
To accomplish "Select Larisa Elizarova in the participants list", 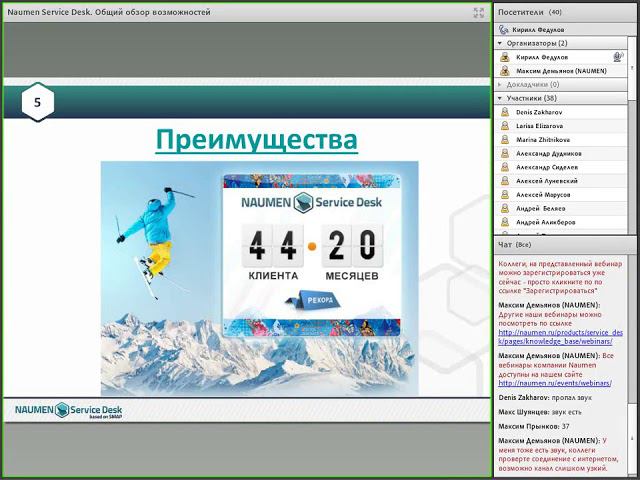I will click(539, 126).
